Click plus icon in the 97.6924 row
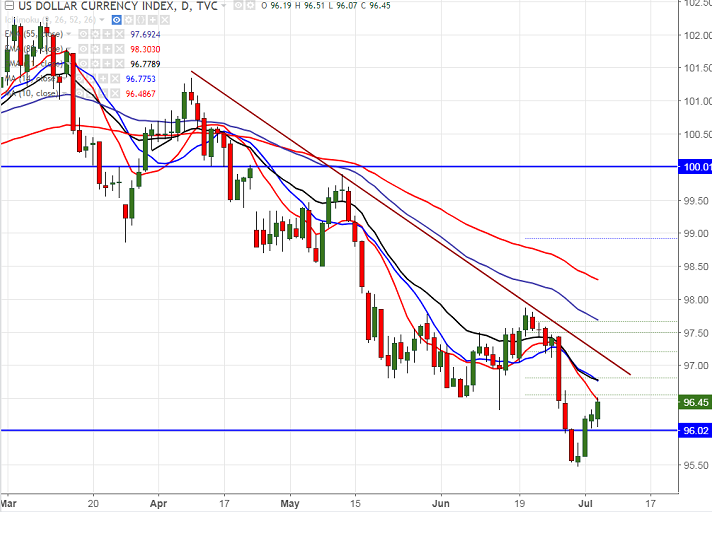This screenshot has width=725, height=543. 107,34
